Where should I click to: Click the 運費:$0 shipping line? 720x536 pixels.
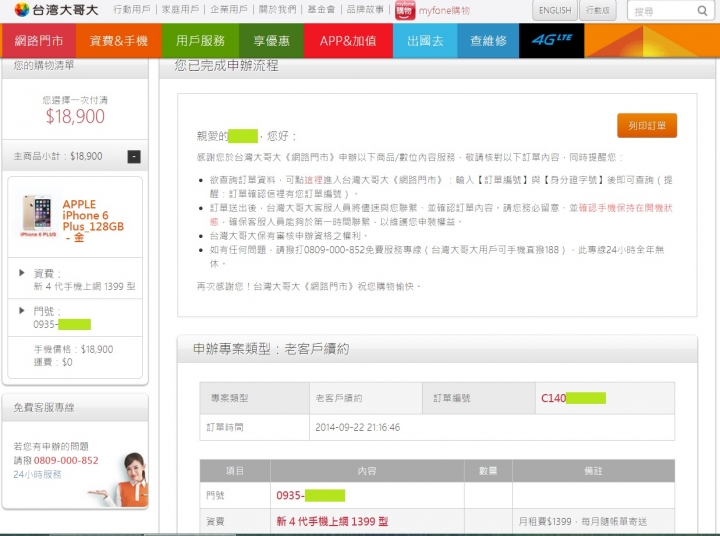coord(53,362)
